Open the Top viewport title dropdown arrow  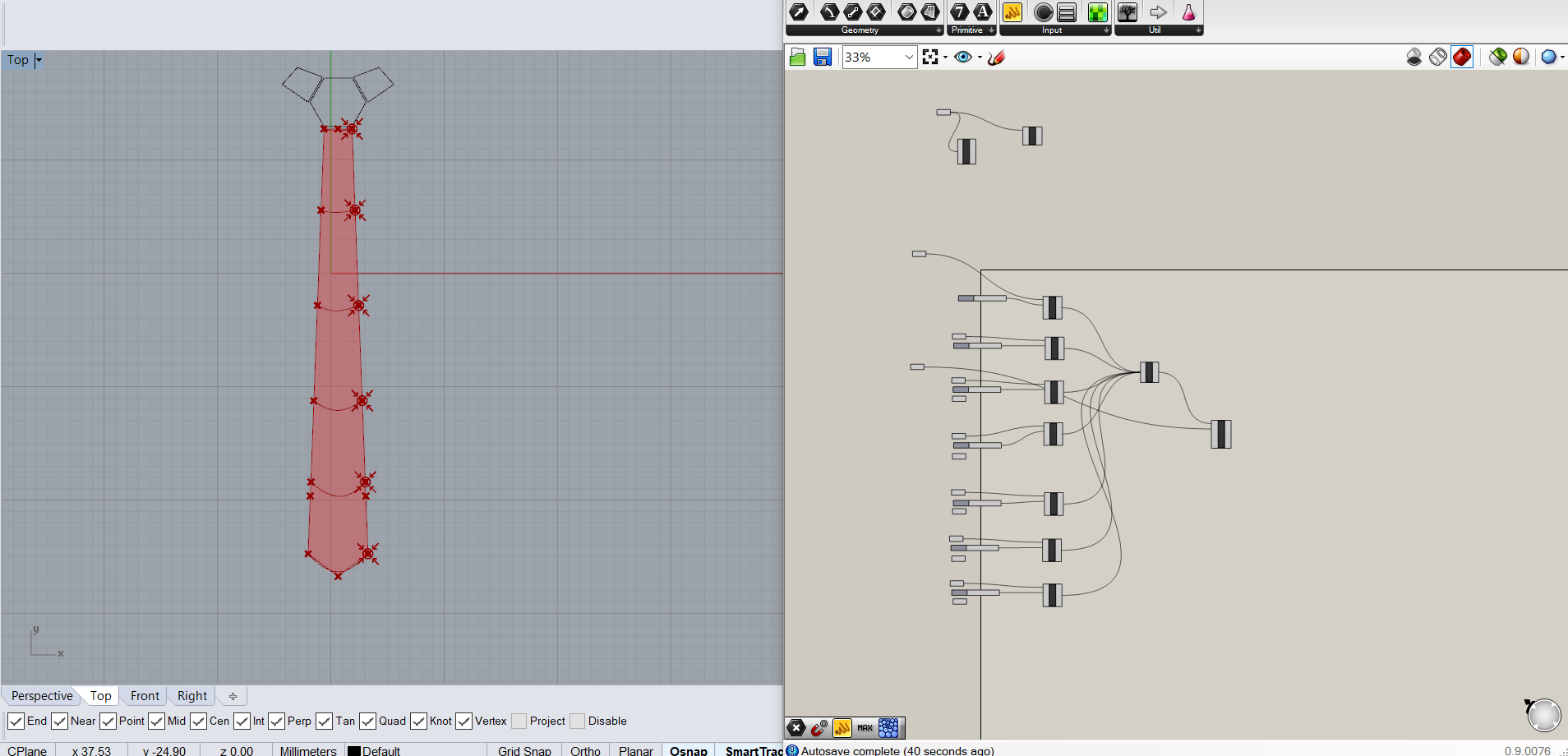[39, 60]
